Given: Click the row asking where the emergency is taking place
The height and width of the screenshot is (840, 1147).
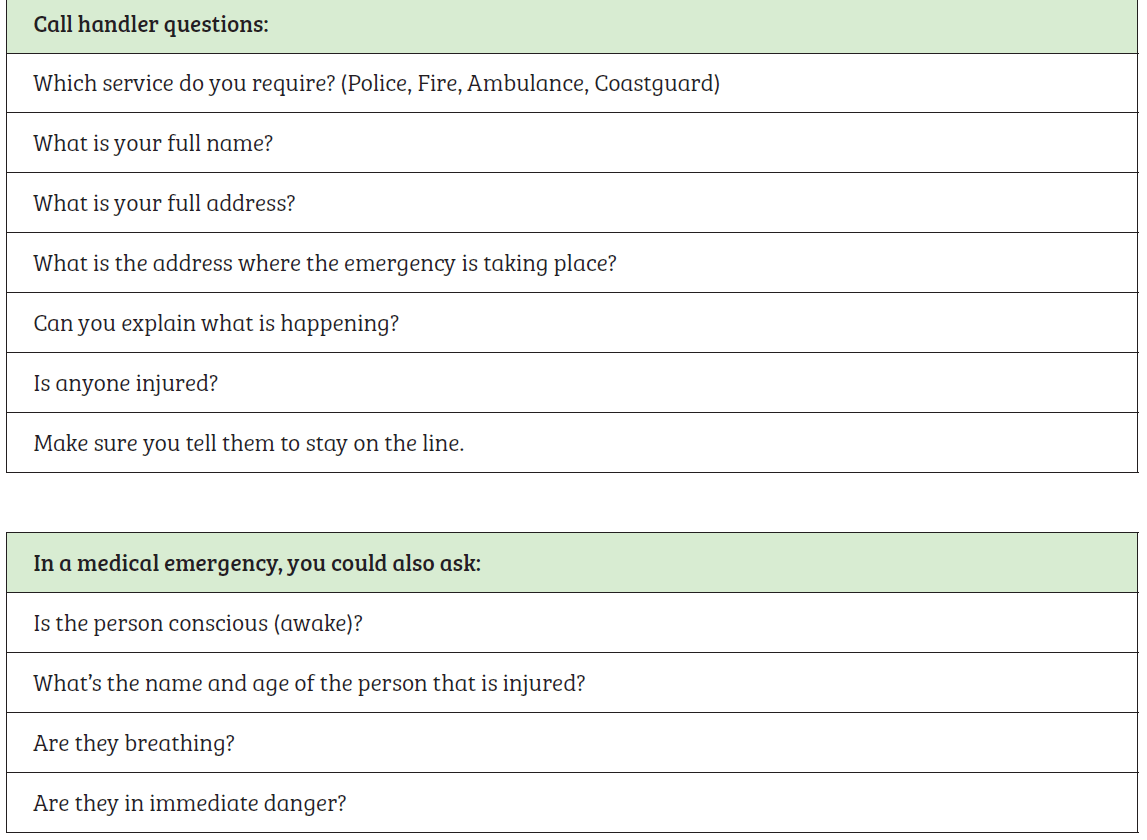Looking at the screenshot, I should tap(325, 263).
